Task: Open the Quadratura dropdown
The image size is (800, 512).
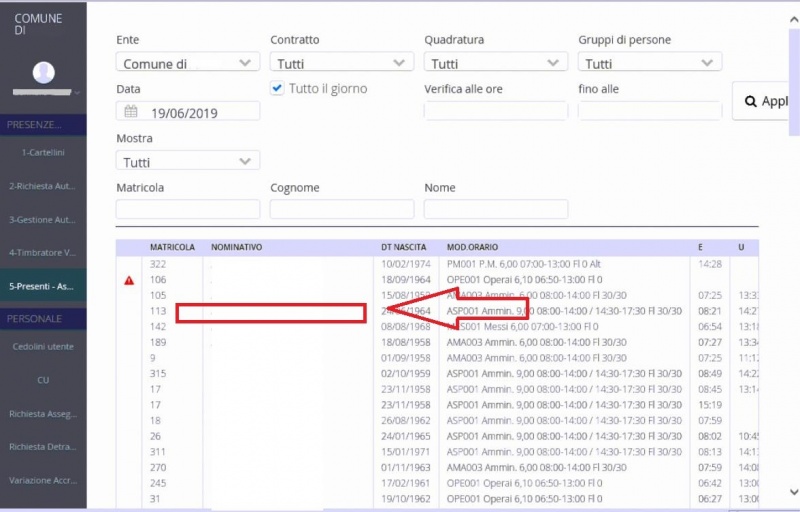Action: 496,63
